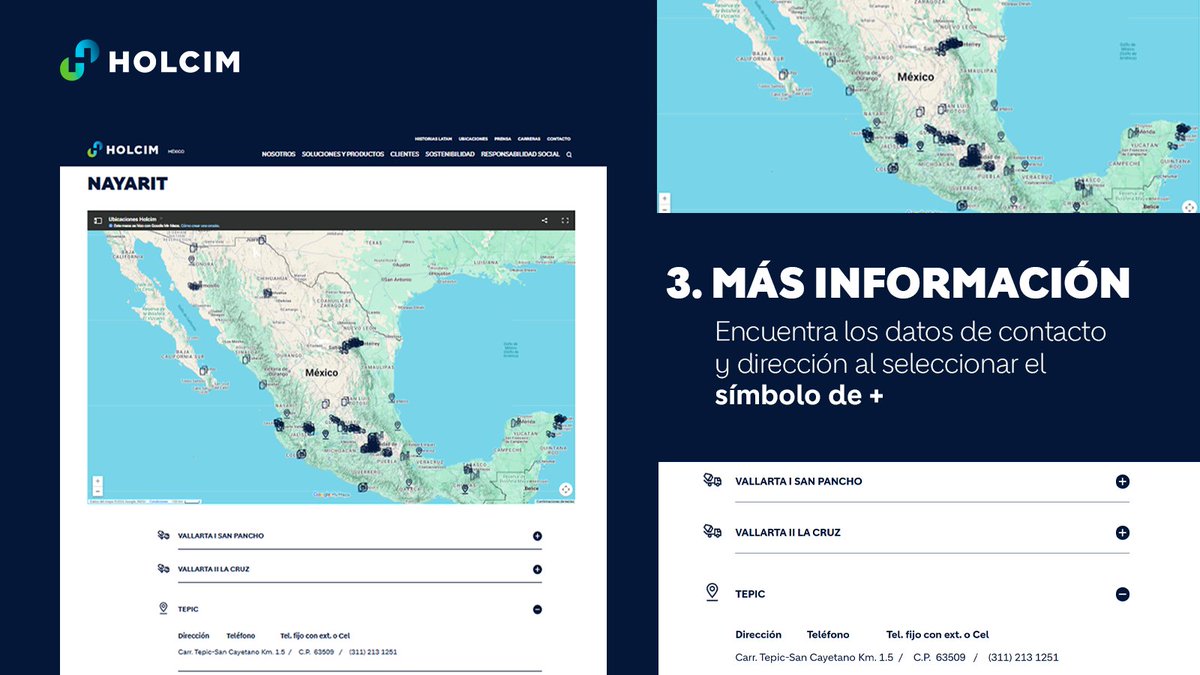The width and height of the screenshot is (1200, 675).
Task: Click the truck icon beside Vallarta II La Cruz on the website page
Action: coord(164,568)
